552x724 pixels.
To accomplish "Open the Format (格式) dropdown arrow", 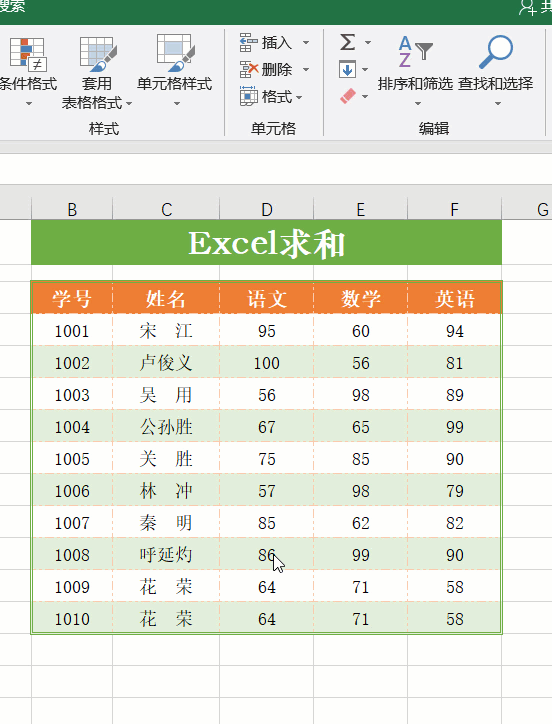I will point(299,97).
